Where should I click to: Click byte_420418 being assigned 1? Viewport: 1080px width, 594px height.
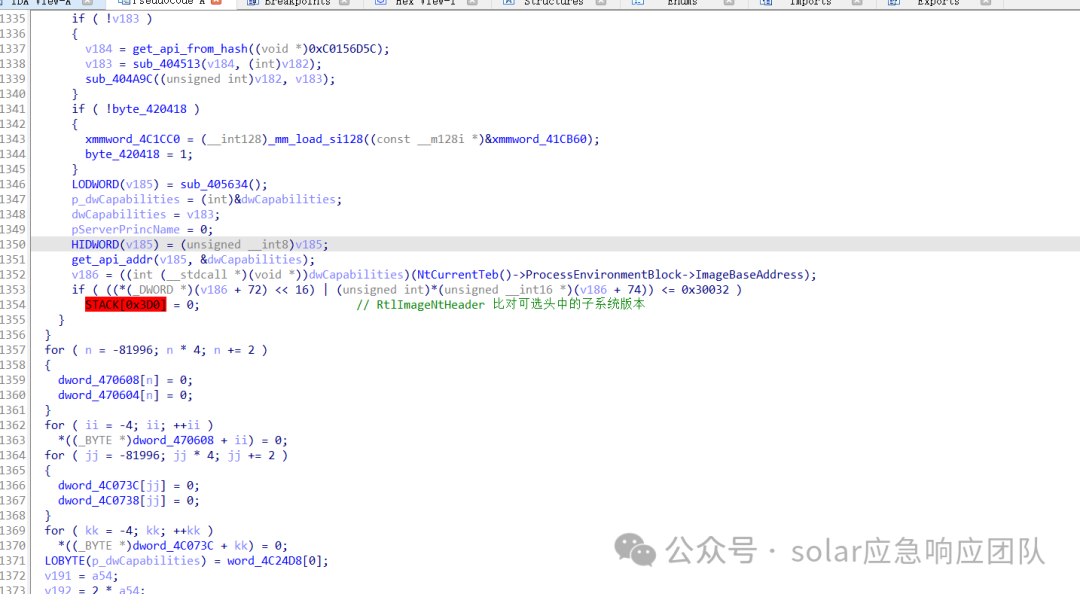[123, 154]
